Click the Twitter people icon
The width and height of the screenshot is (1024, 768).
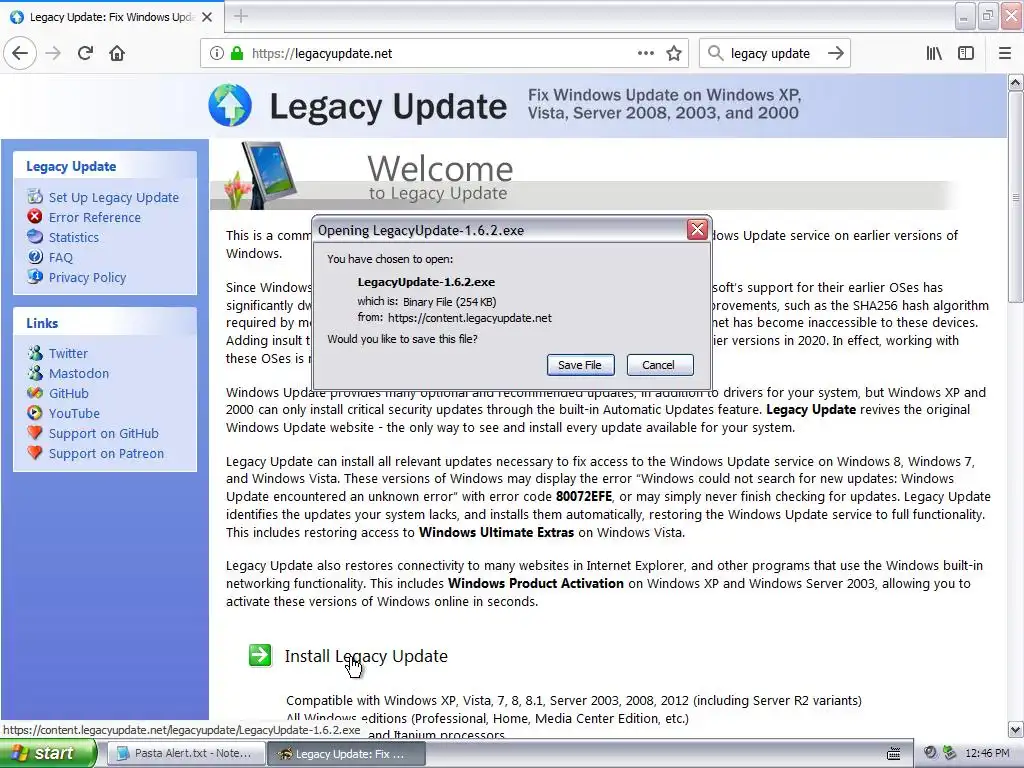(x=35, y=353)
